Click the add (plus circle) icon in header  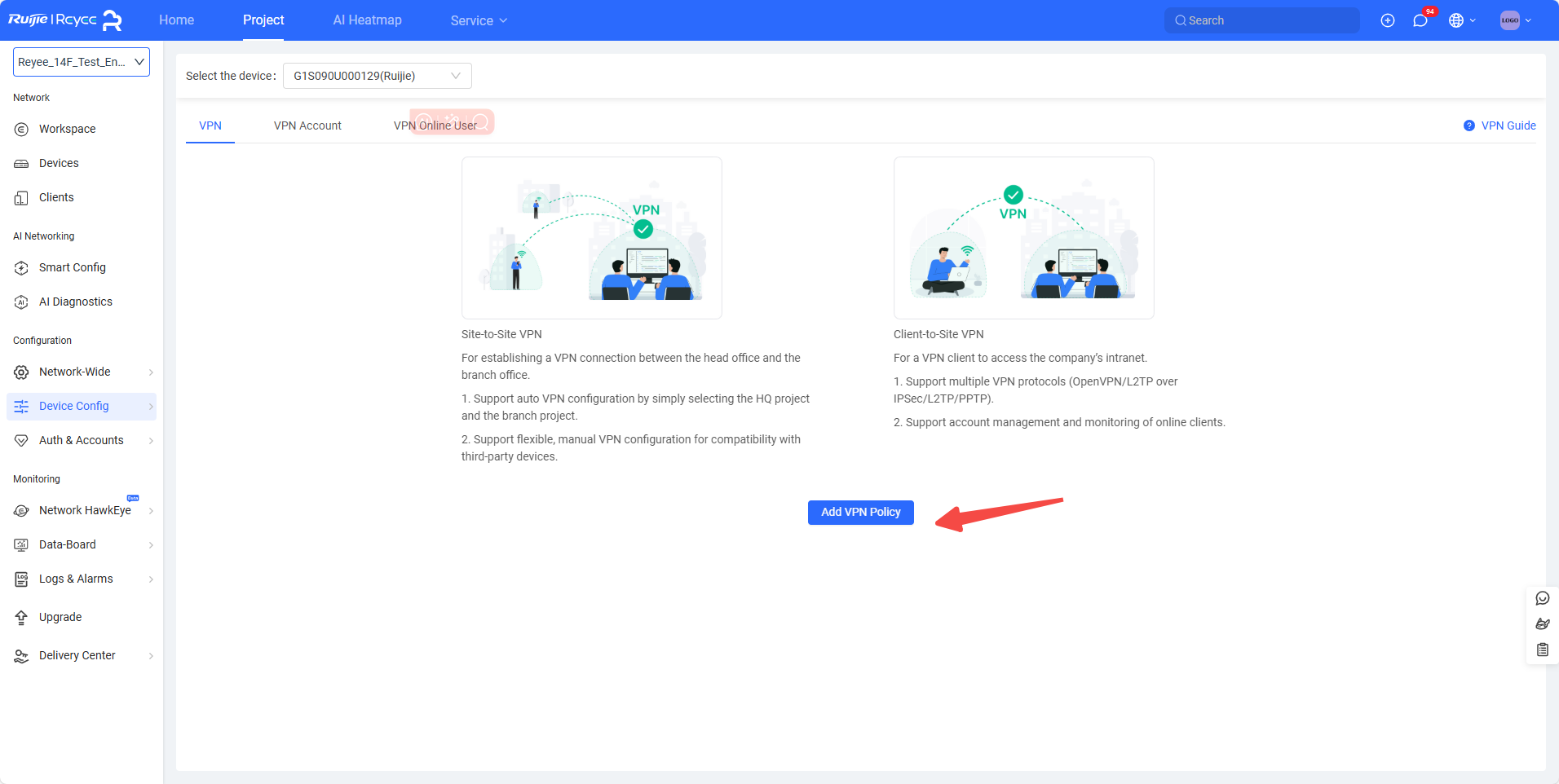(x=1388, y=20)
